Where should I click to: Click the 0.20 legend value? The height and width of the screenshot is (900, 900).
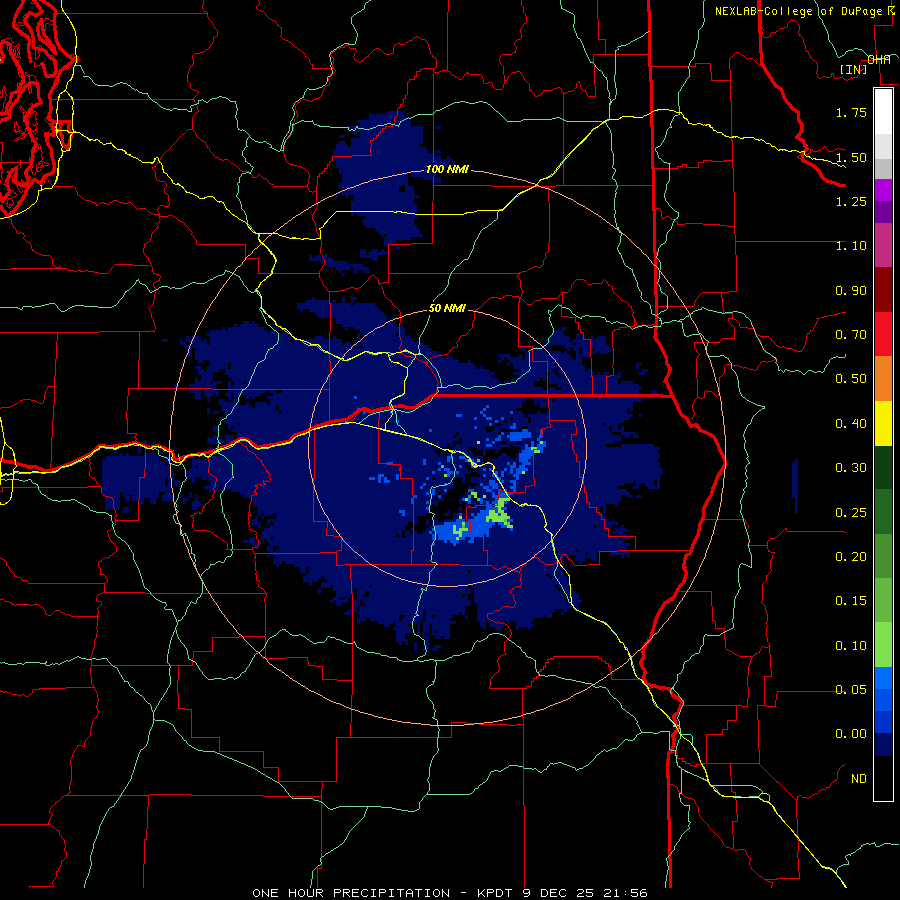coord(851,557)
